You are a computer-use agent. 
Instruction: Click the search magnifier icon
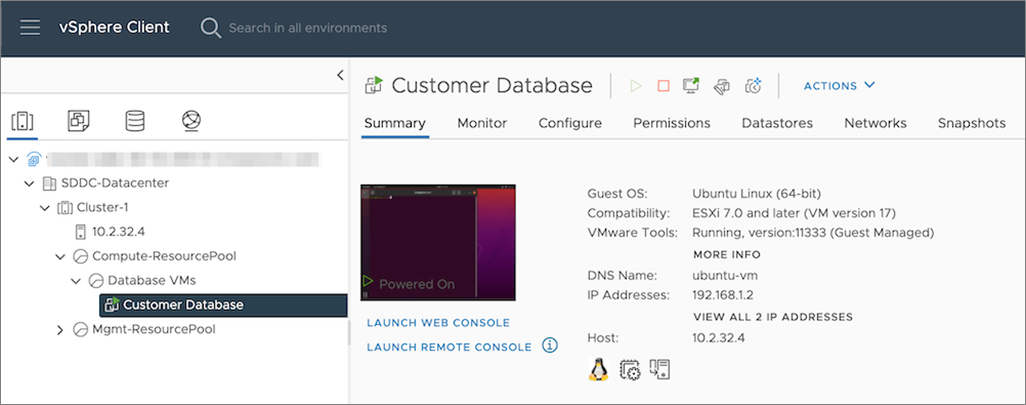pyautogui.click(x=211, y=28)
